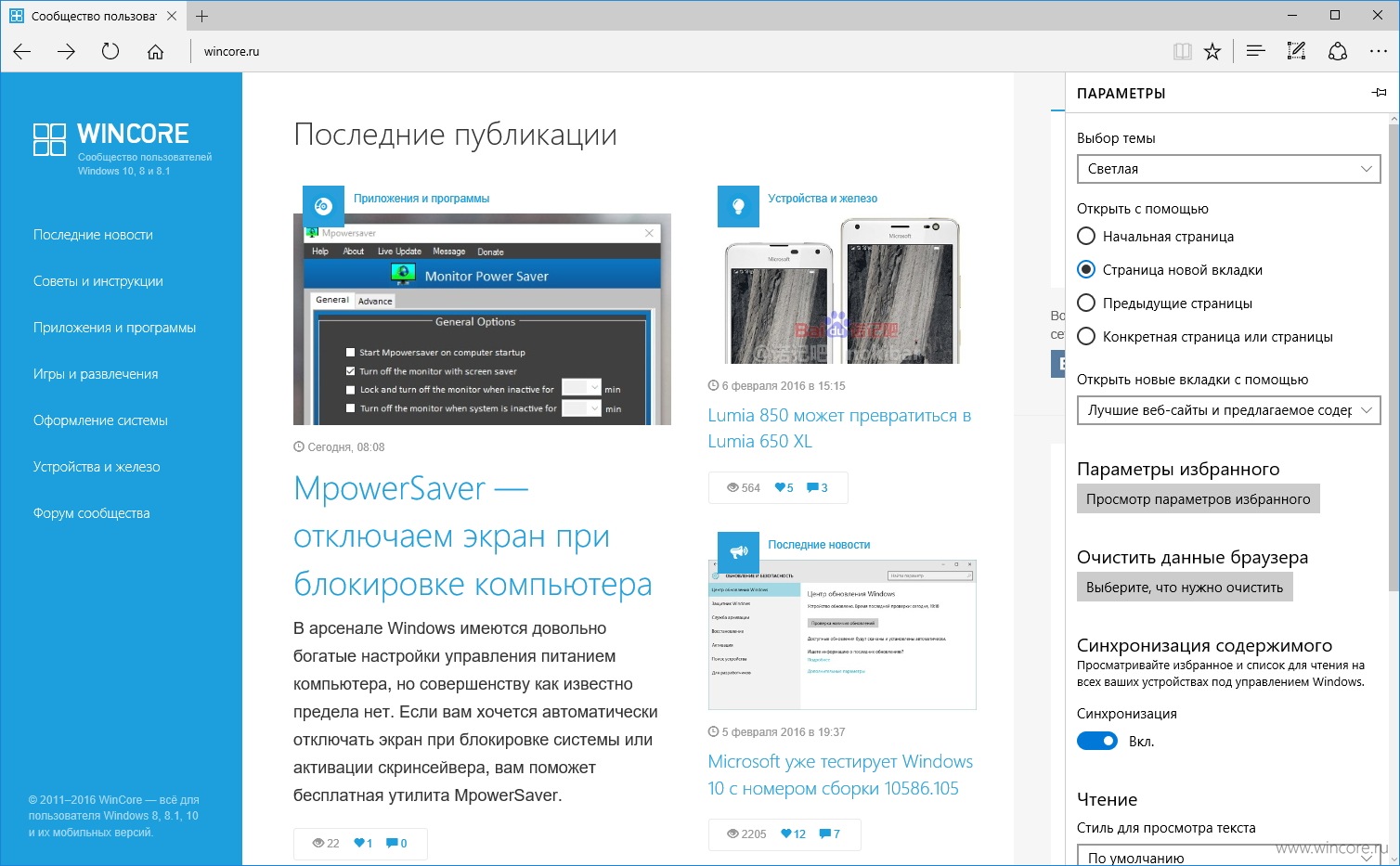
Task: Refresh the current page
Action: pyautogui.click(x=110, y=52)
